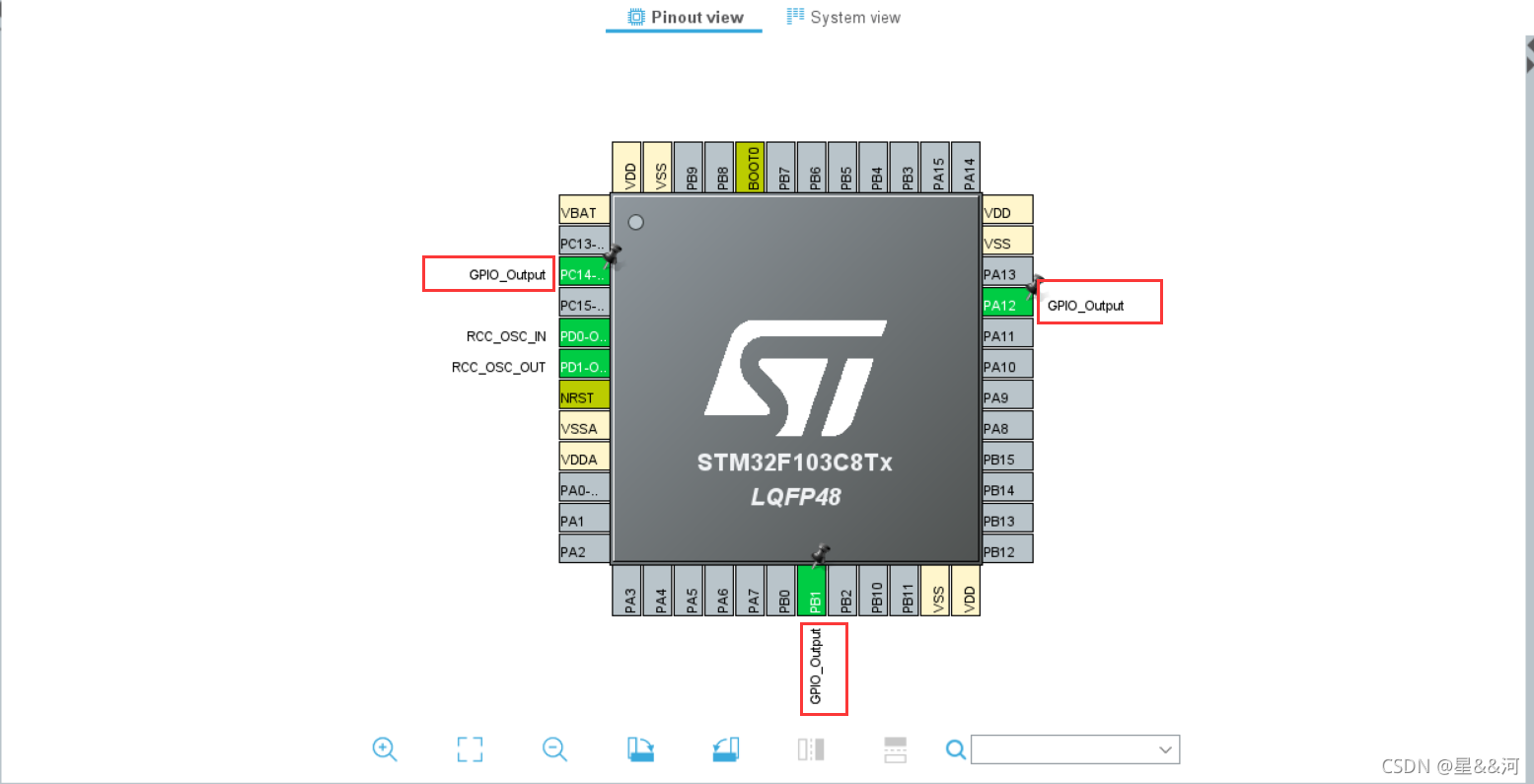Rotate the chip clockwise
This screenshot has height=784, width=1534.
639,749
